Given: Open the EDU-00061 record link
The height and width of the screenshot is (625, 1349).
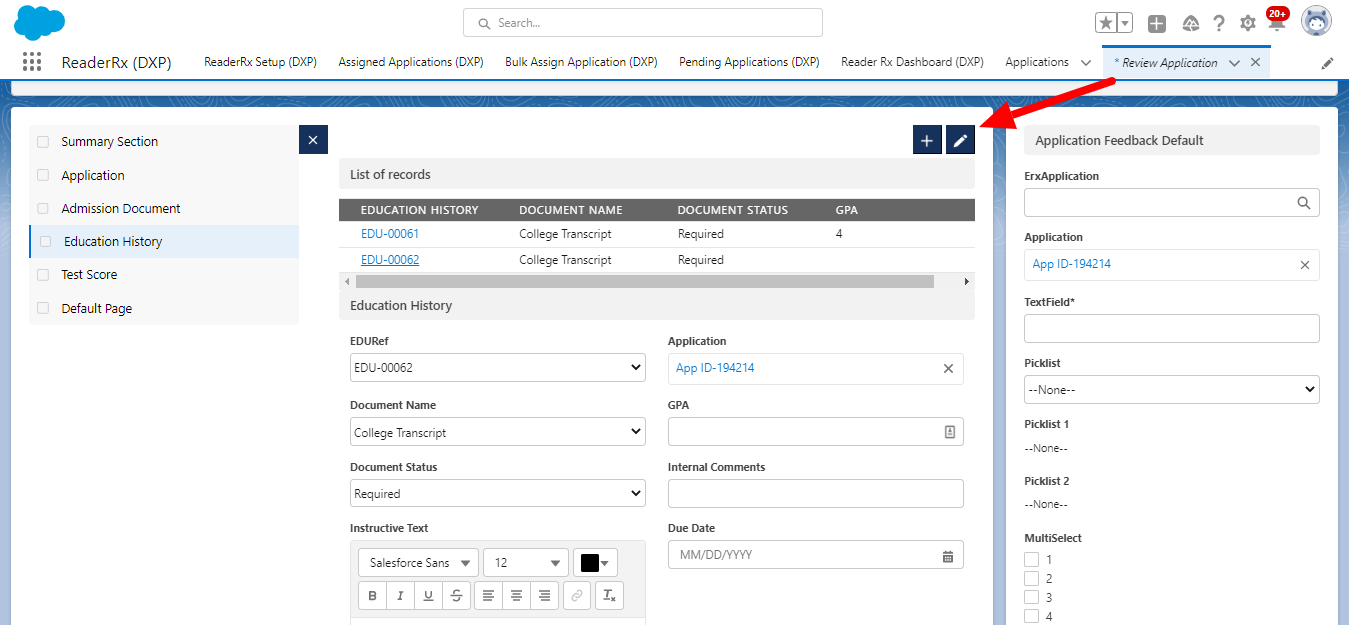Looking at the screenshot, I should coord(390,234).
